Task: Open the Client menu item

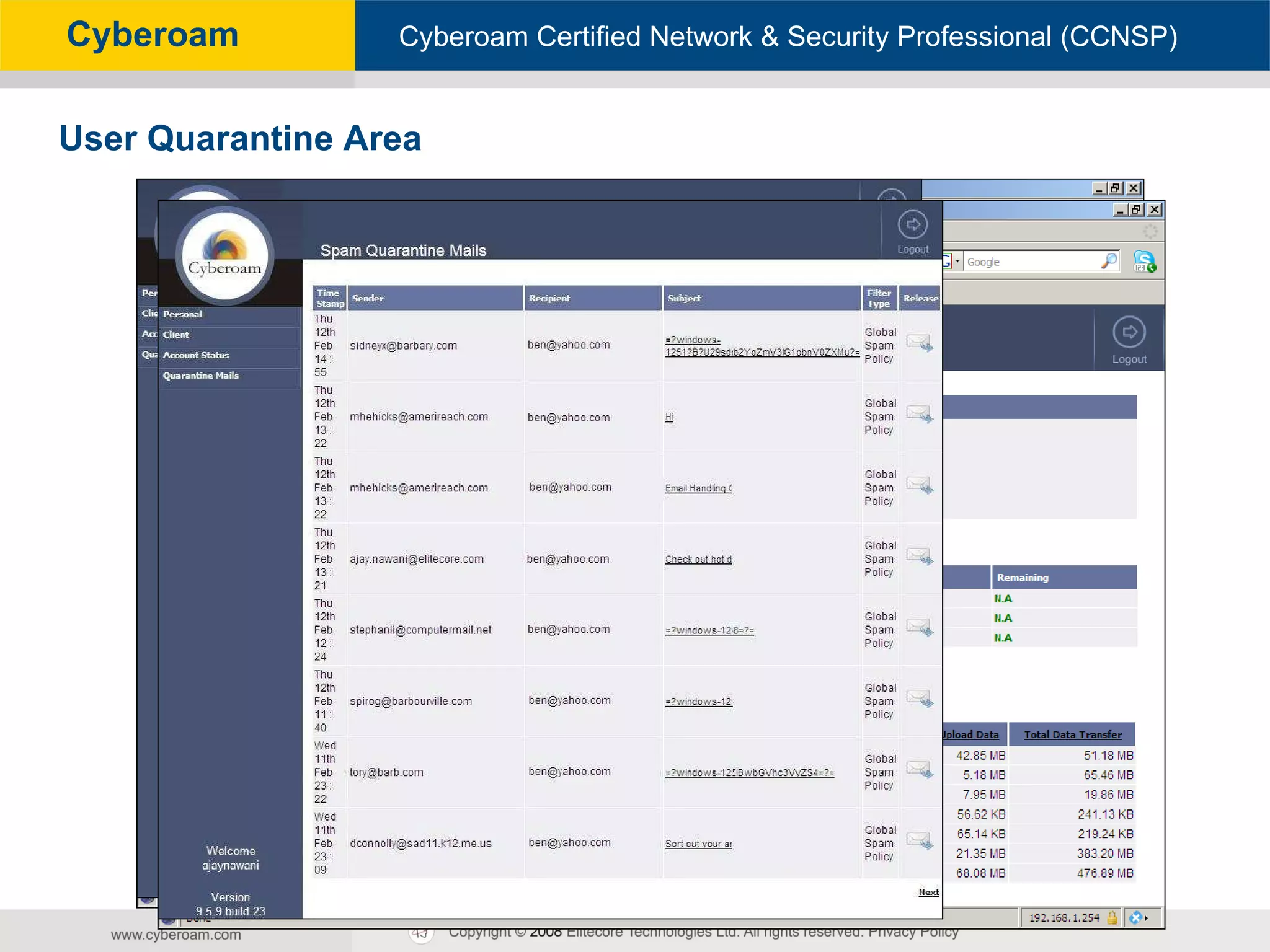Action: pyautogui.click(x=176, y=335)
